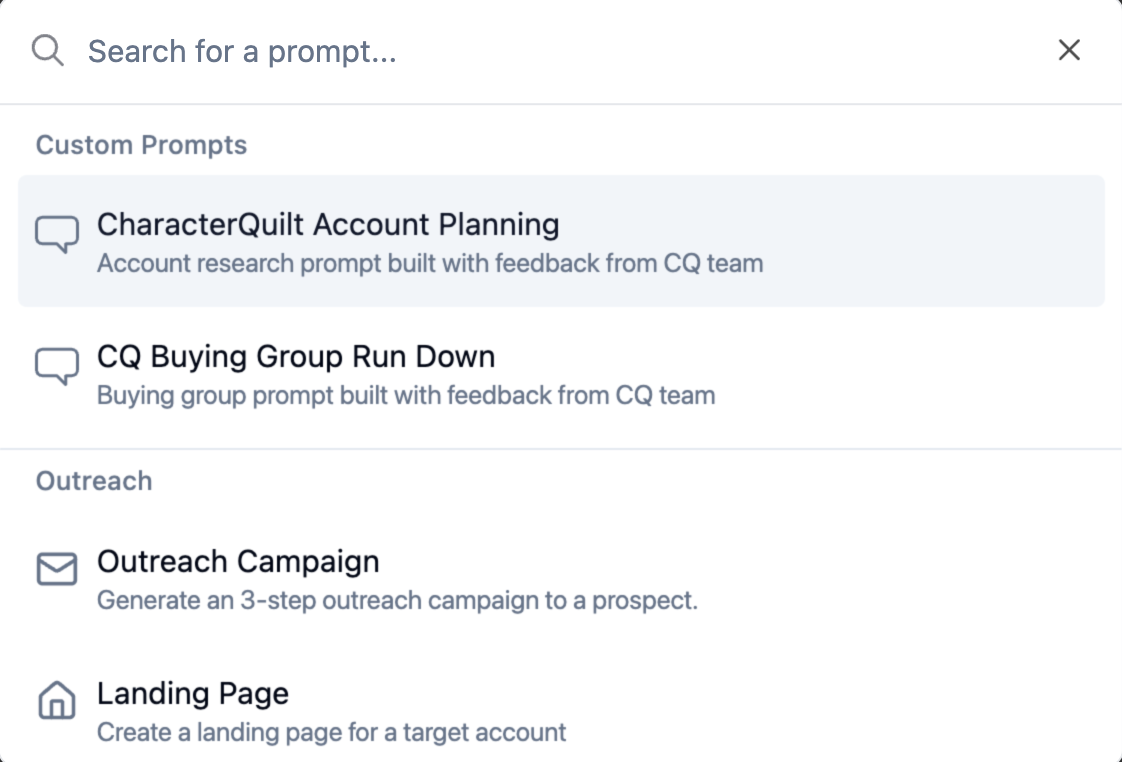Click 'Buying group prompt built with feedback' description
Image resolution: width=1122 pixels, height=762 pixels.
coord(405,395)
